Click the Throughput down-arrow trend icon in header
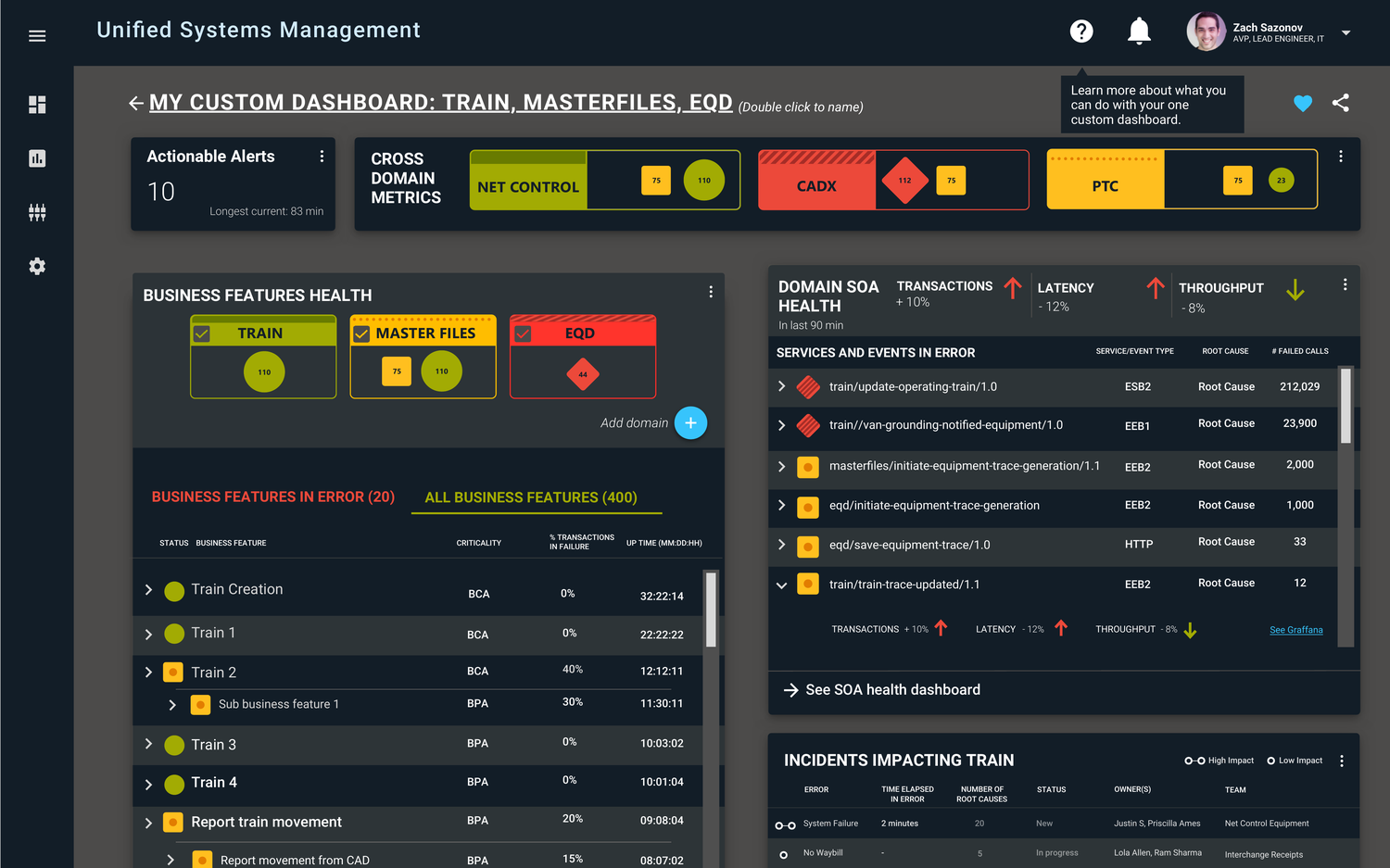This screenshot has height=868, width=1390. [1295, 290]
